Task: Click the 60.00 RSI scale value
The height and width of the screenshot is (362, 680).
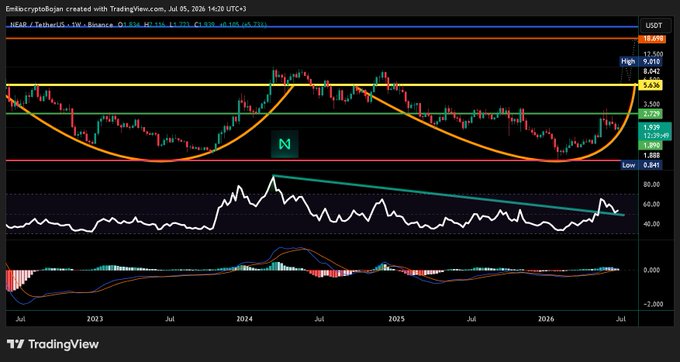Action: pos(652,204)
